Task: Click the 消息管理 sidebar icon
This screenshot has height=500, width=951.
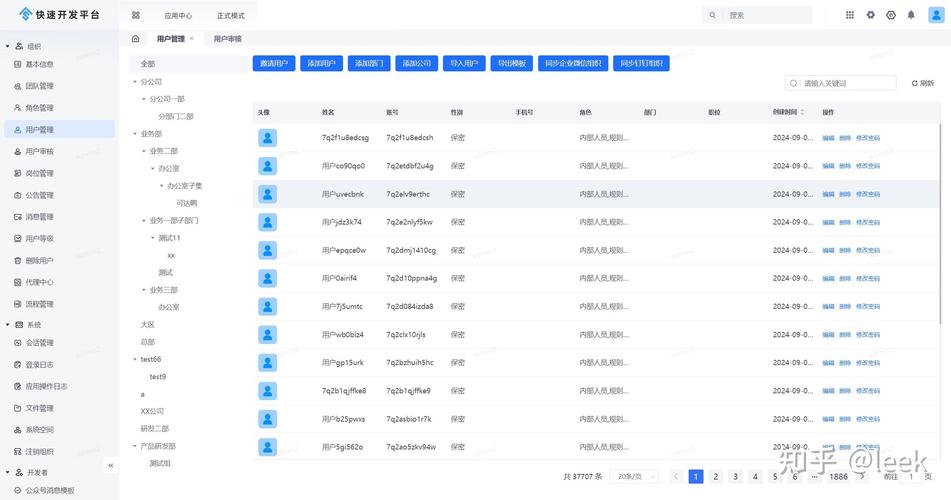Action: point(18,217)
